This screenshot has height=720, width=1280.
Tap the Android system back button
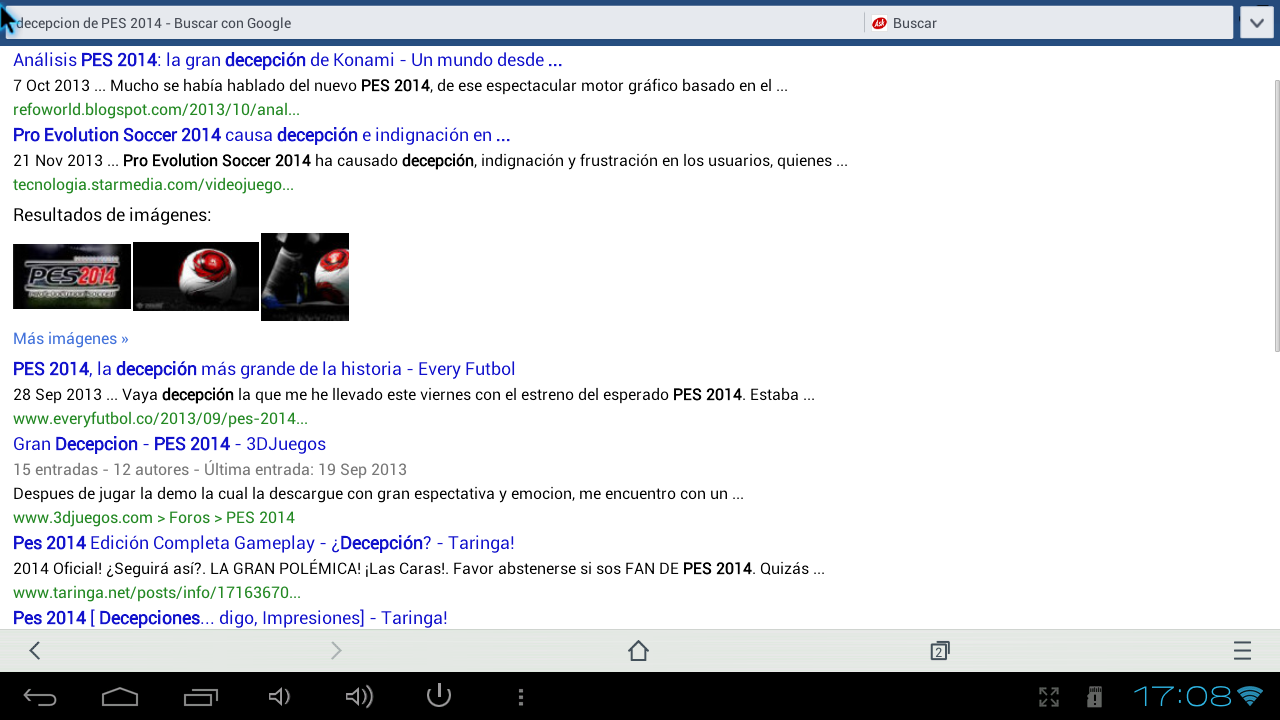point(40,697)
